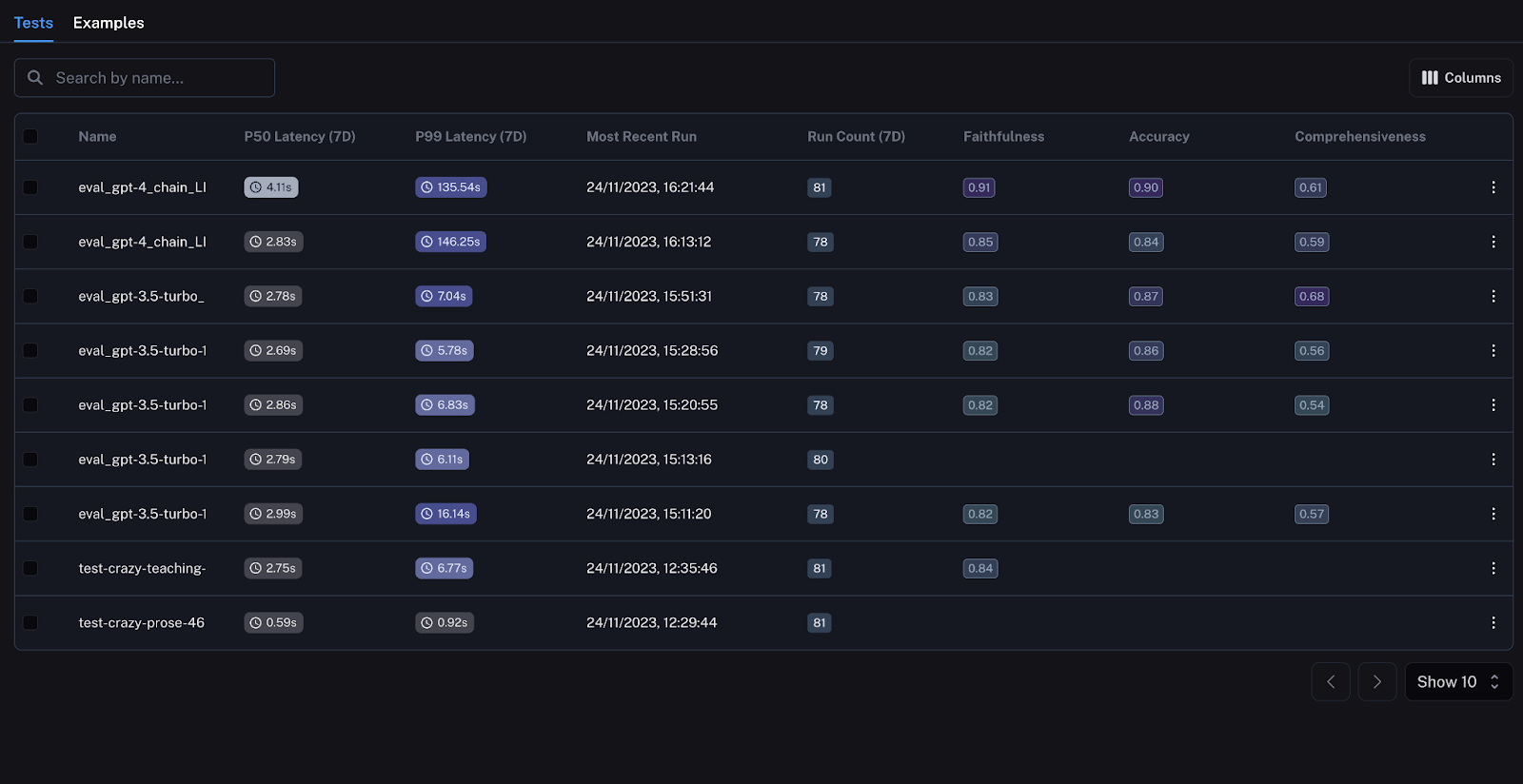Click the search magnifier icon

35,78
